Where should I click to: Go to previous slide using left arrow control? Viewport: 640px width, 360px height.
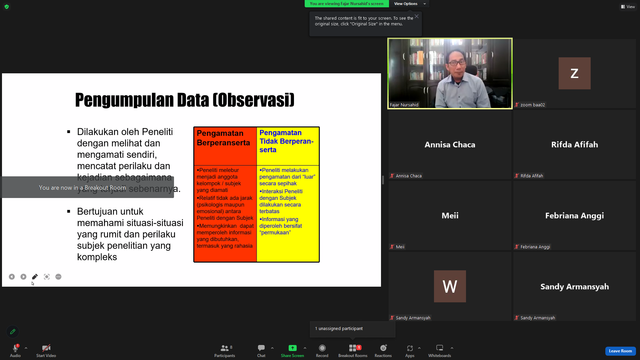pos(12,277)
